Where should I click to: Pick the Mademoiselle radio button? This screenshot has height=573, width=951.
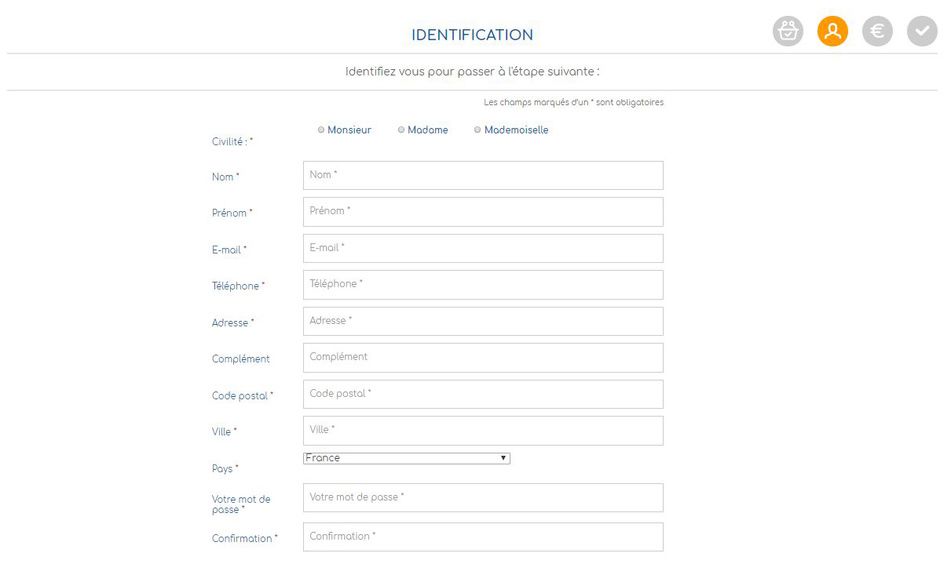coord(477,130)
